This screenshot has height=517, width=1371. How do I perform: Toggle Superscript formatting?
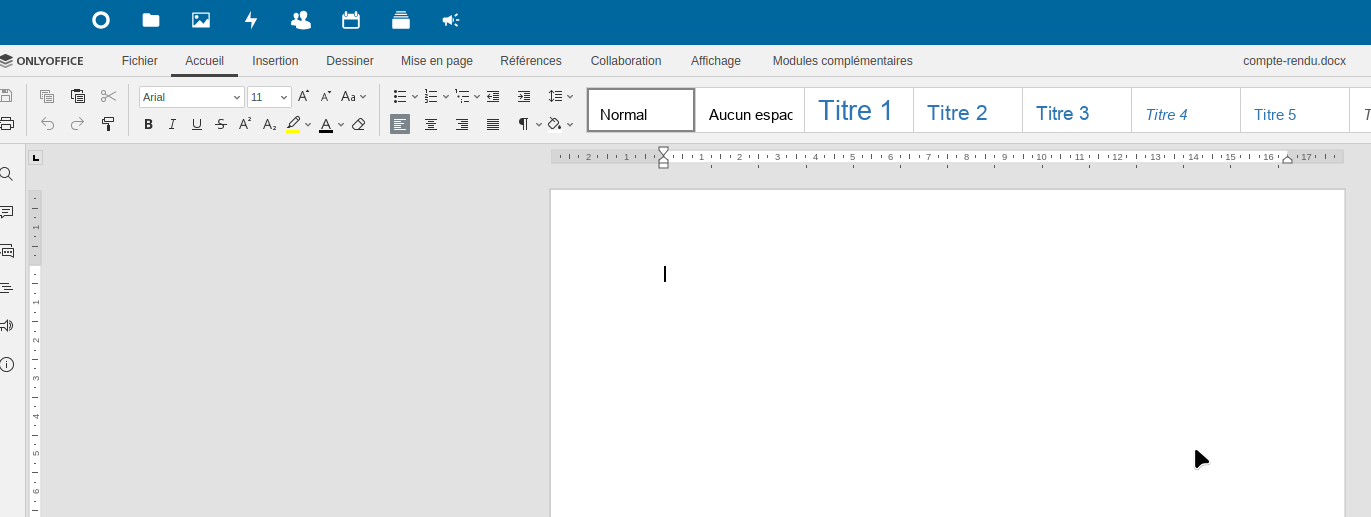[x=245, y=125]
